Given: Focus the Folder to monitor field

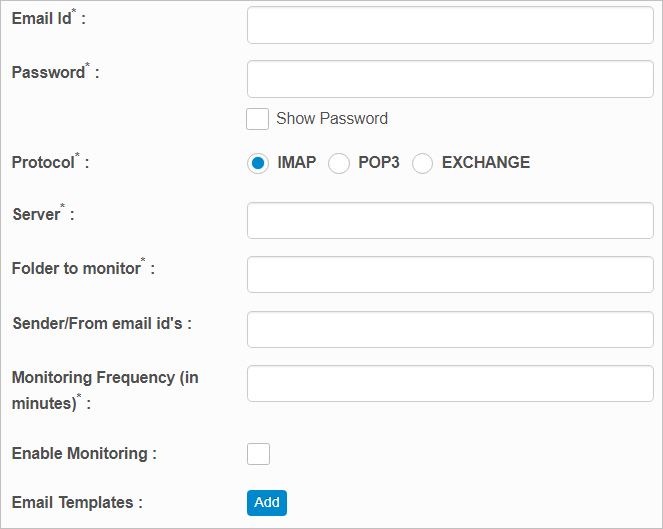Looking at the screenshot, I should [x=450, y=274].
